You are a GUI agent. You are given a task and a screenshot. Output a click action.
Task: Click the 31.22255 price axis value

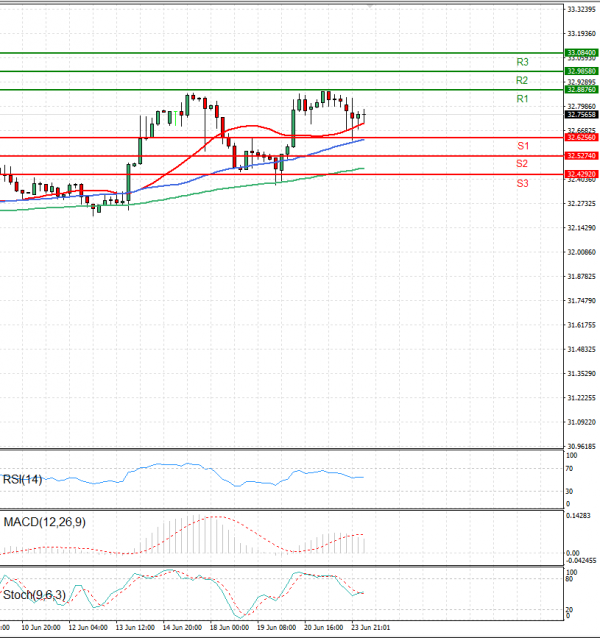coord(582,398)
